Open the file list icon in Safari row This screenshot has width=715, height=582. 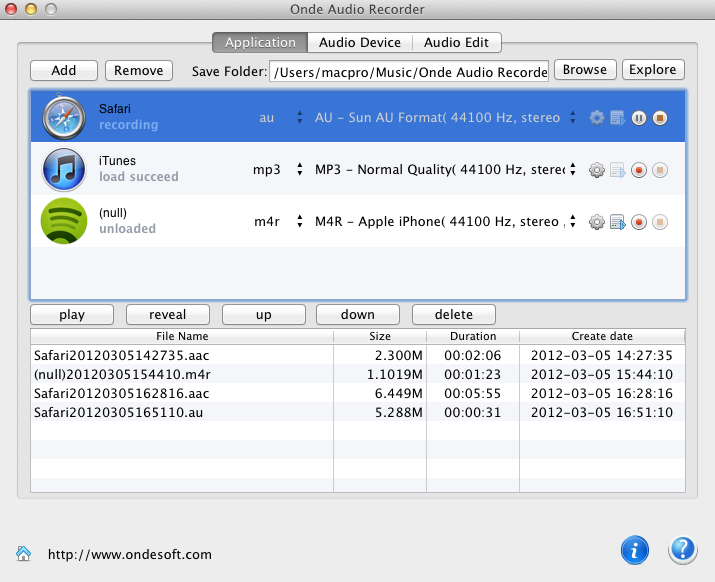(617, 118)
